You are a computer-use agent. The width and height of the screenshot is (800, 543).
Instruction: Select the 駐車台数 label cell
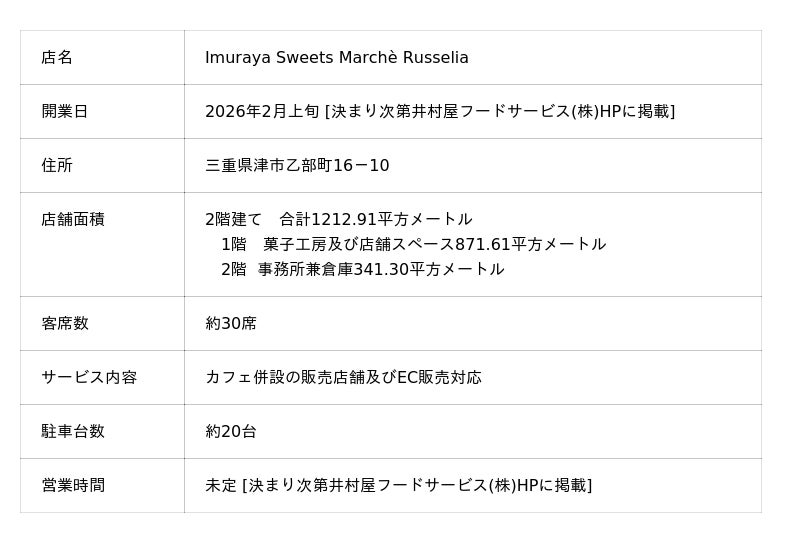[73, 432]
